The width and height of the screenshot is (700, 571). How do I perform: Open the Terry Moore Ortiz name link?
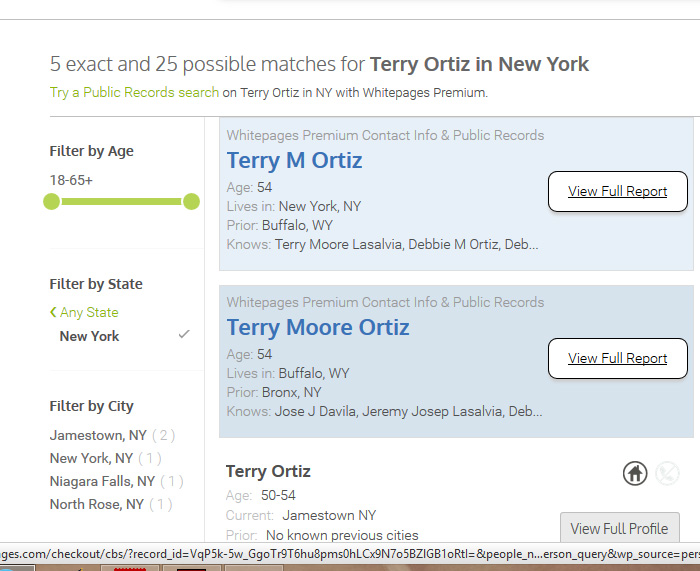(x=318, y=327)
